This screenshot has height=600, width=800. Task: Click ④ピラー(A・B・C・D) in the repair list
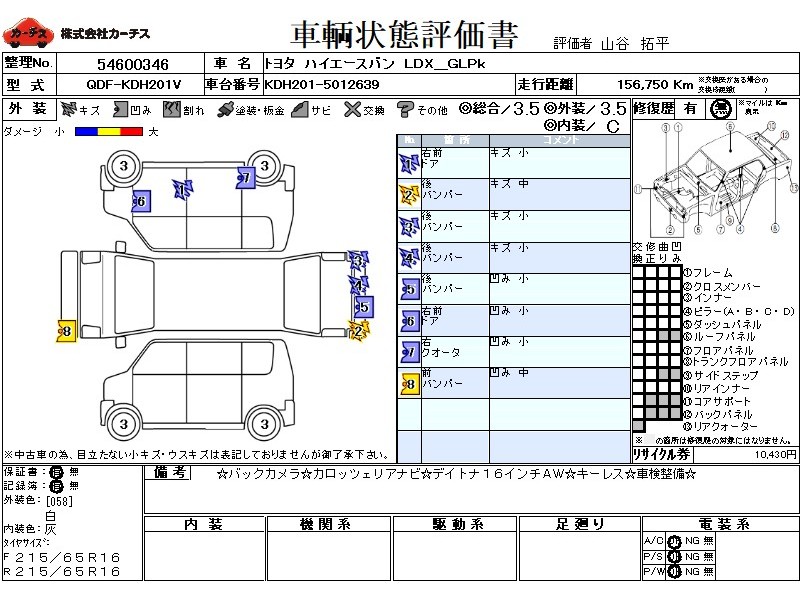739,311
